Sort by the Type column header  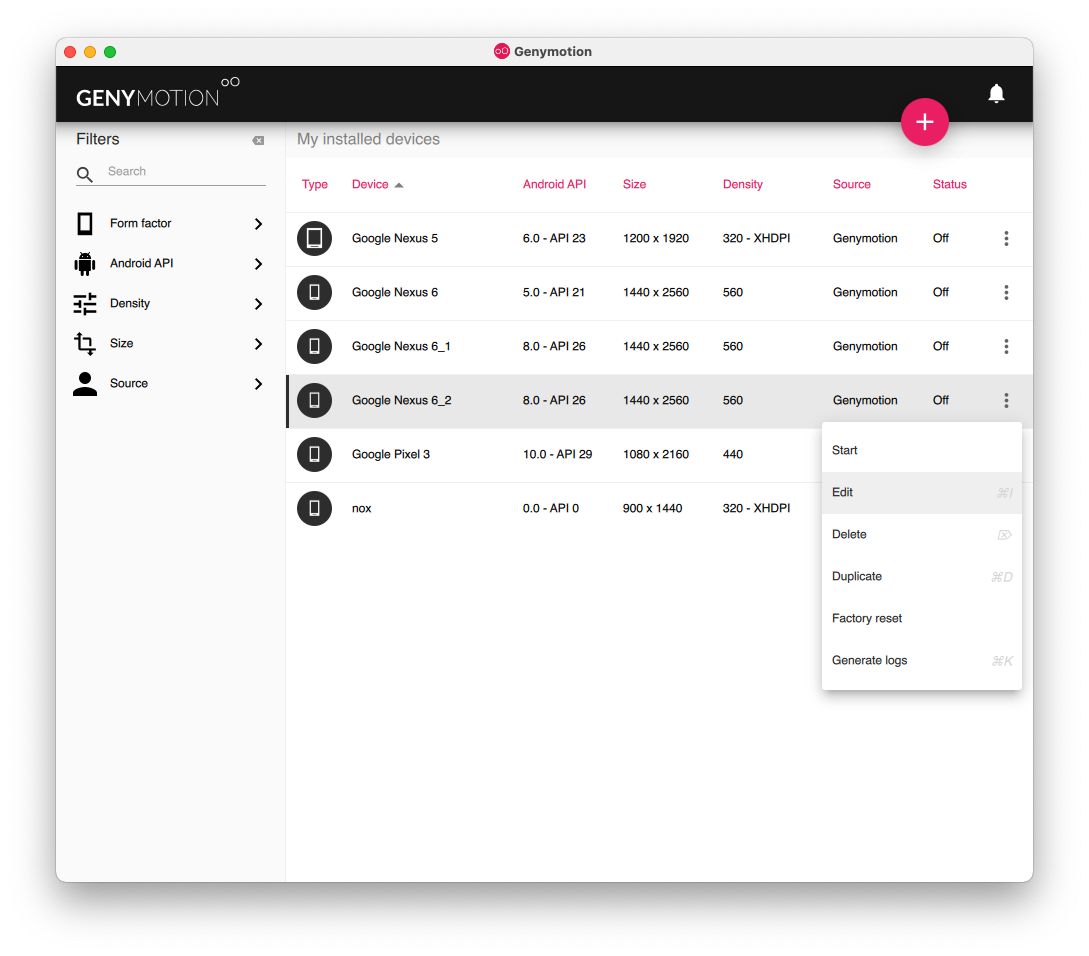pos(315,184)
